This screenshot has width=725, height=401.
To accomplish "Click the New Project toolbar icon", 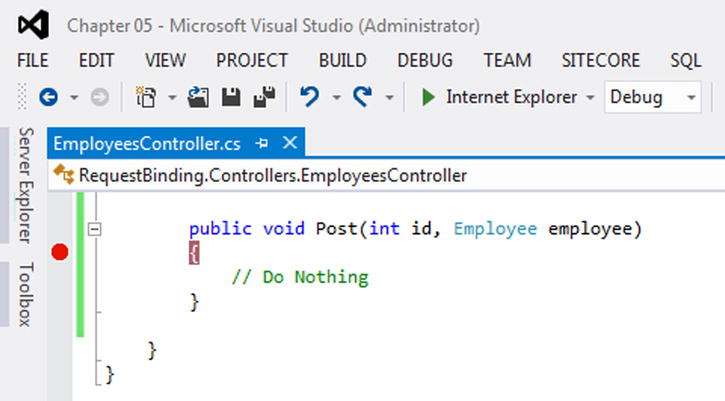I will [146, 97].
